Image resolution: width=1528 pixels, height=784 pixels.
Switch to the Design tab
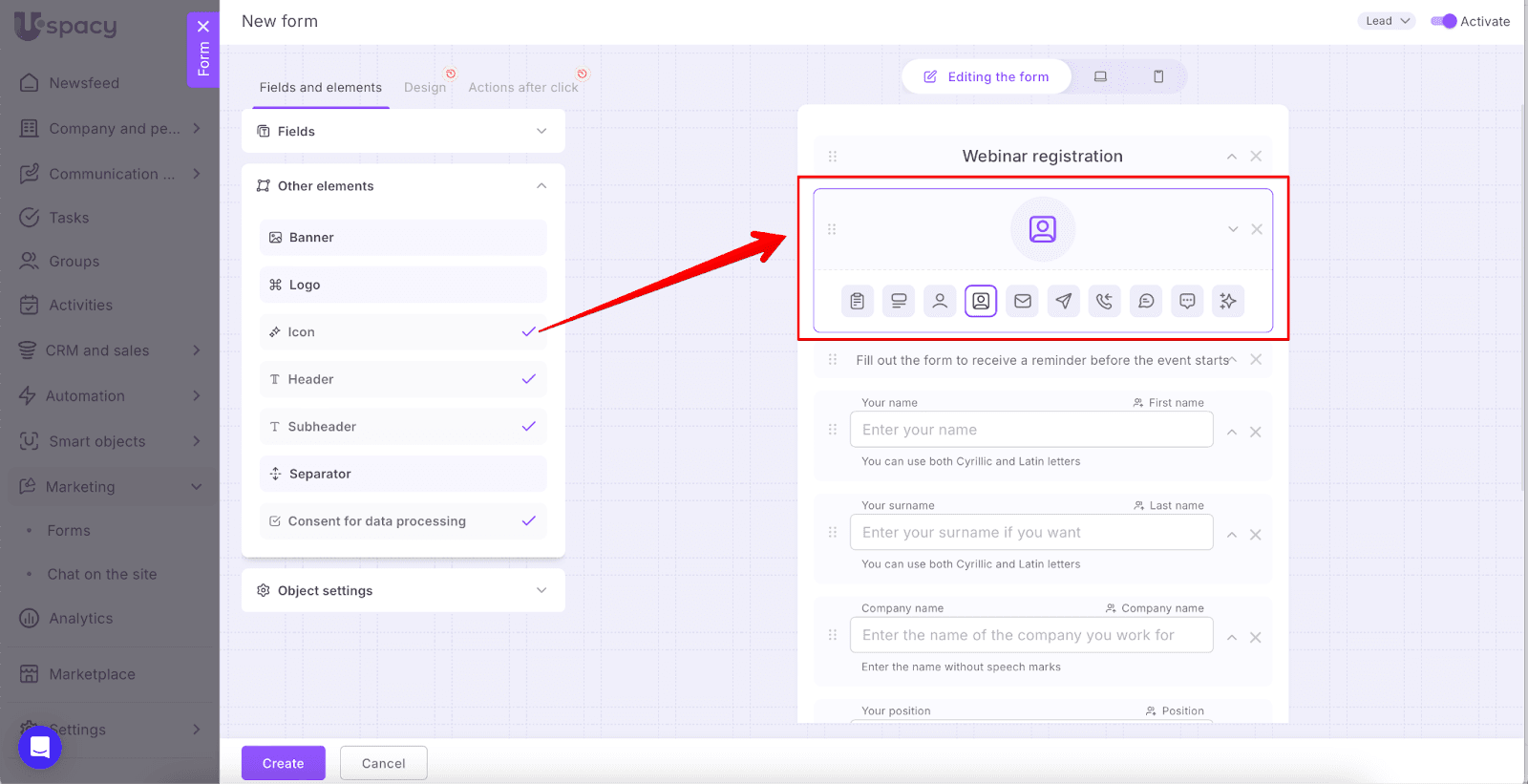tap(425, 87)
